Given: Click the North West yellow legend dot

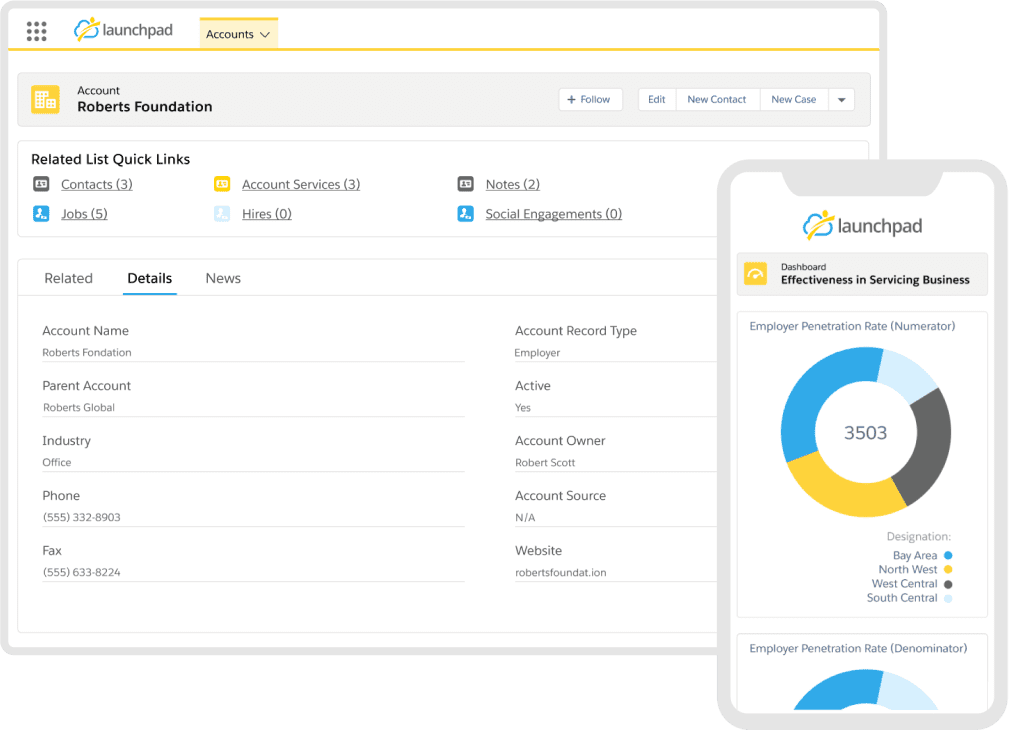Looking at the screenshot, I should 948,569.
